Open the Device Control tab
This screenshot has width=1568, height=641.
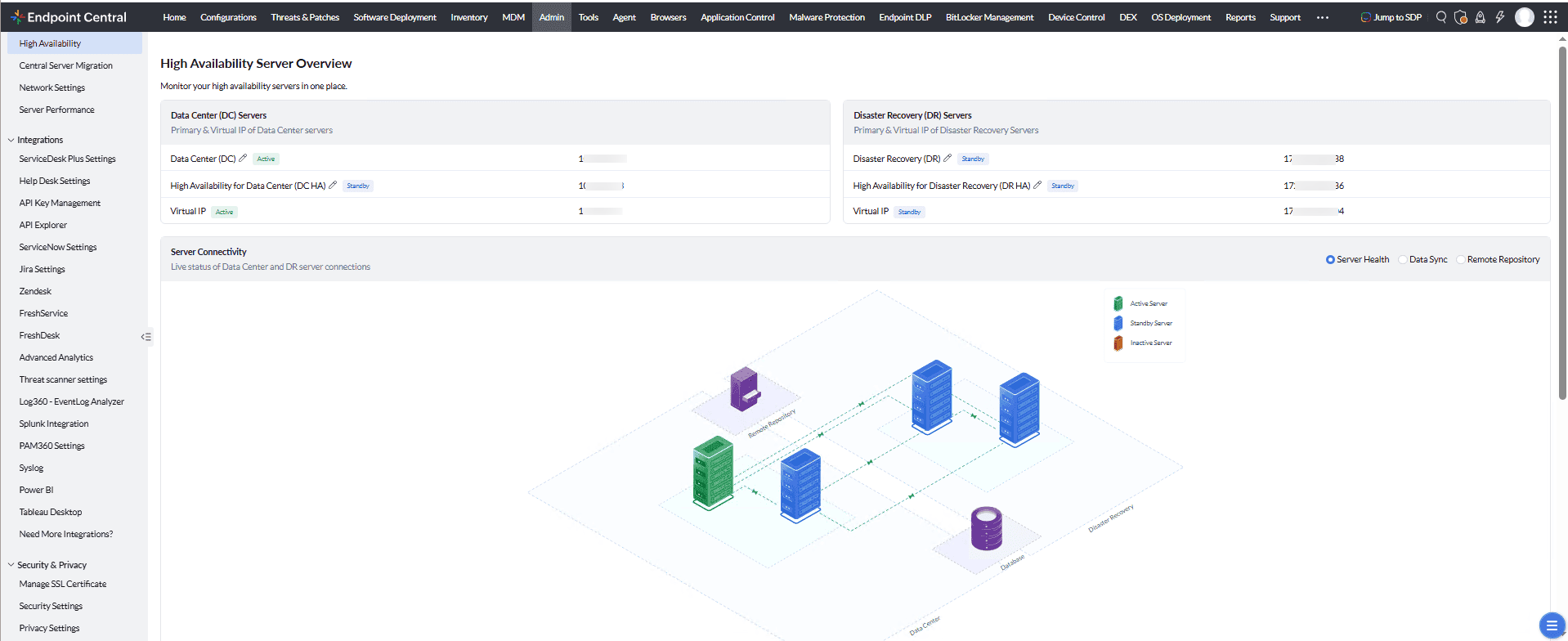pyautogui.click(x=1076, y=17)
